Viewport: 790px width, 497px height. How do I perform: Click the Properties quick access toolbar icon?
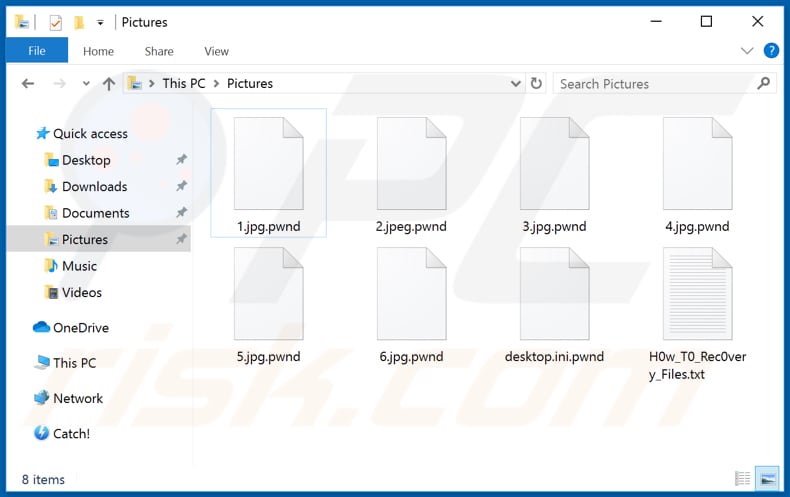pyautogui.click(x=55, y=22)
